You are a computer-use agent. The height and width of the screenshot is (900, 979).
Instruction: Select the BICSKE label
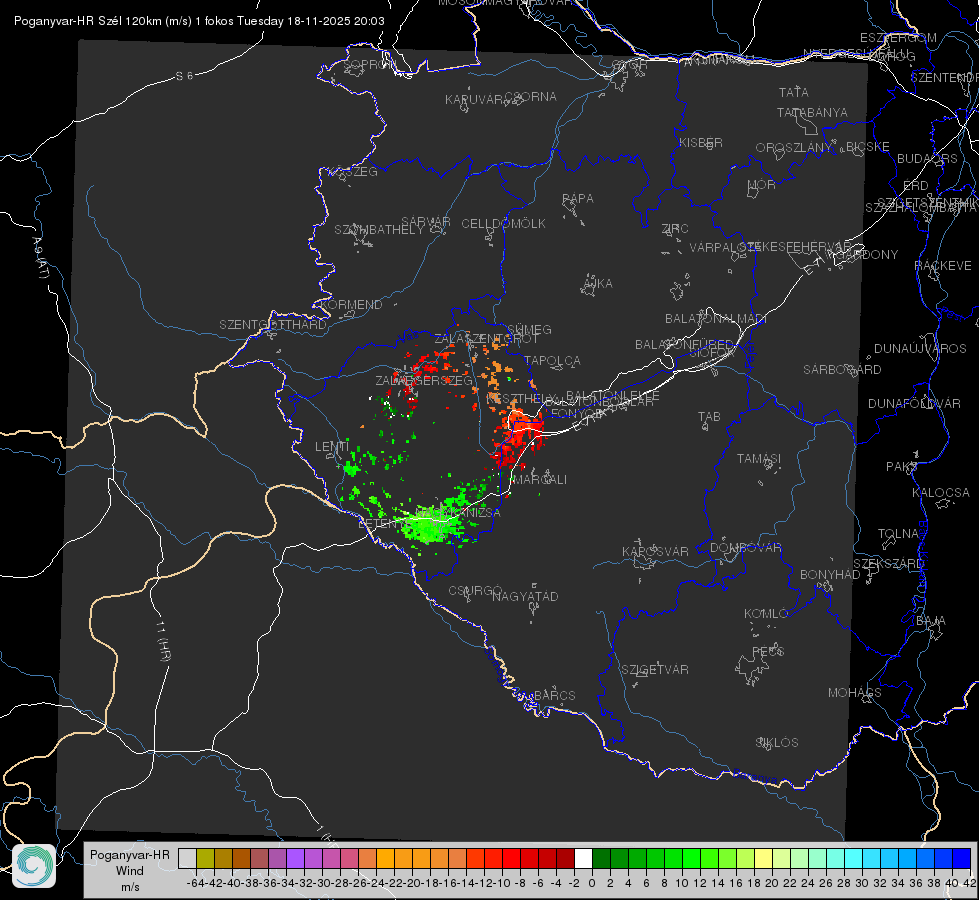tap(868, 146)
